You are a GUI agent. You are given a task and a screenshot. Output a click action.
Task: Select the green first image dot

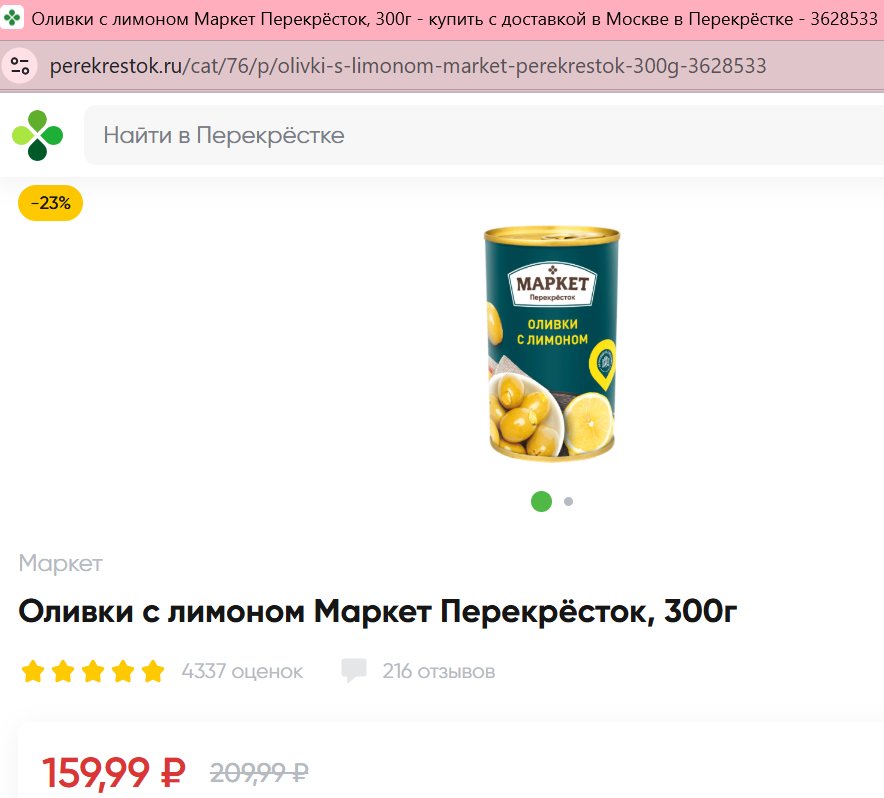point(541,501)
